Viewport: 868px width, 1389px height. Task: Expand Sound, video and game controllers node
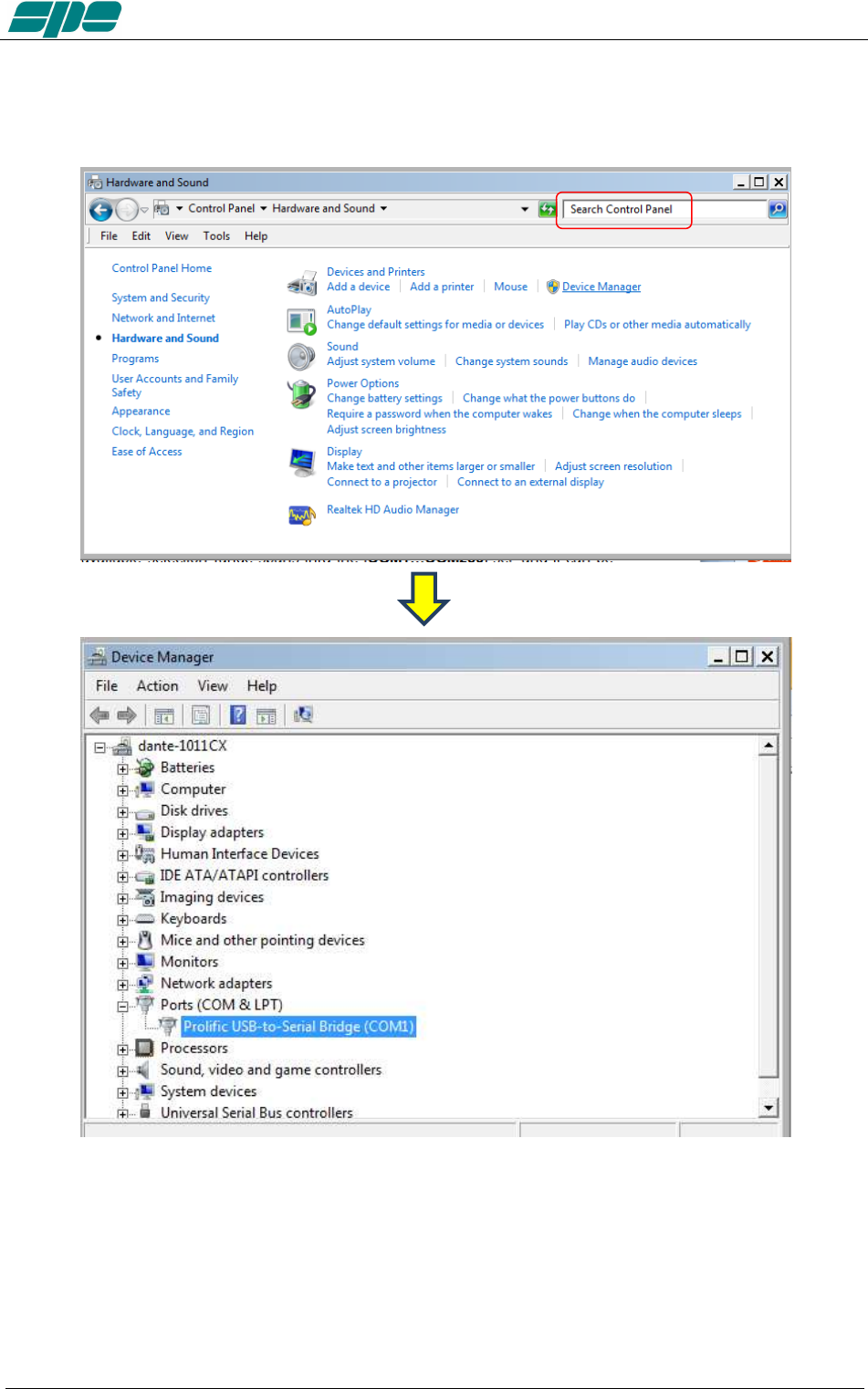point(122,1071)
